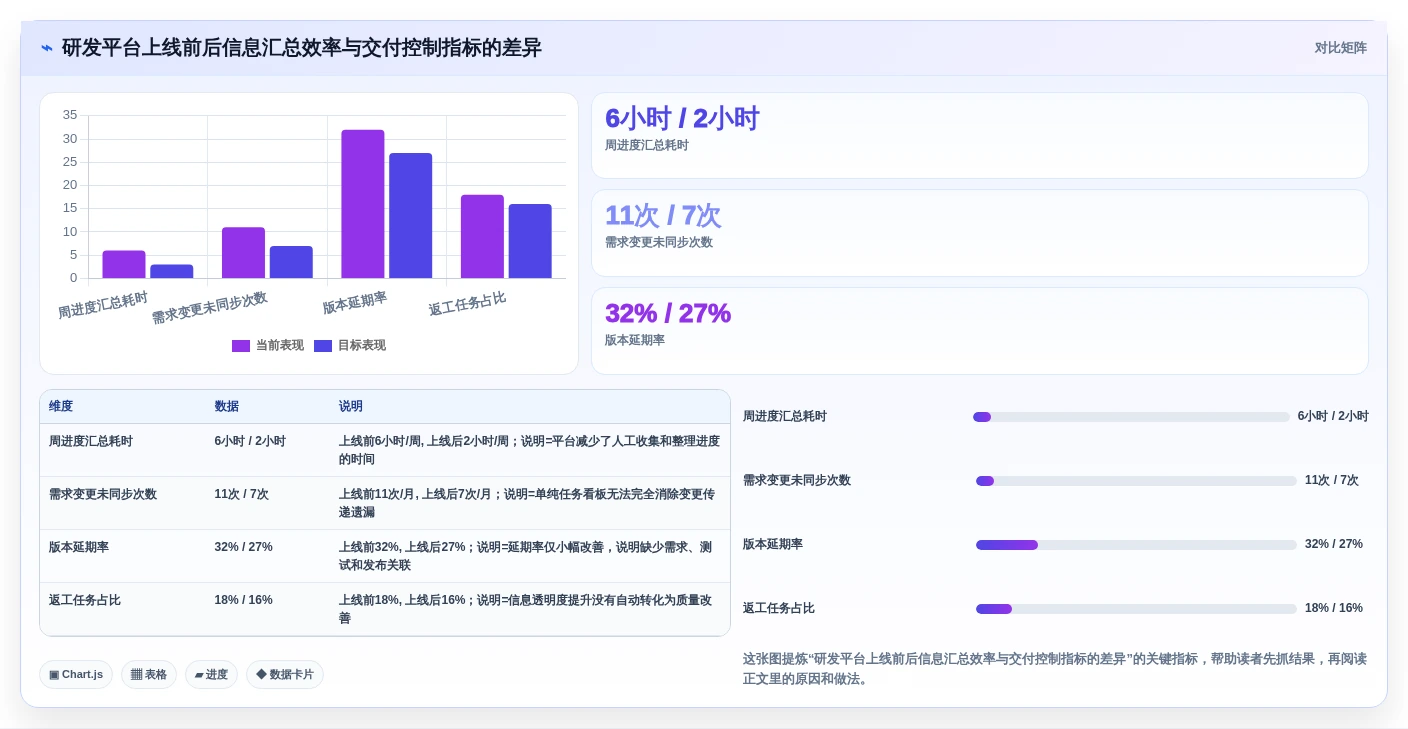
Task: Click the 版本延期率 current-value bar in chart
Action: pyautogui.click(x=363, y=204)
